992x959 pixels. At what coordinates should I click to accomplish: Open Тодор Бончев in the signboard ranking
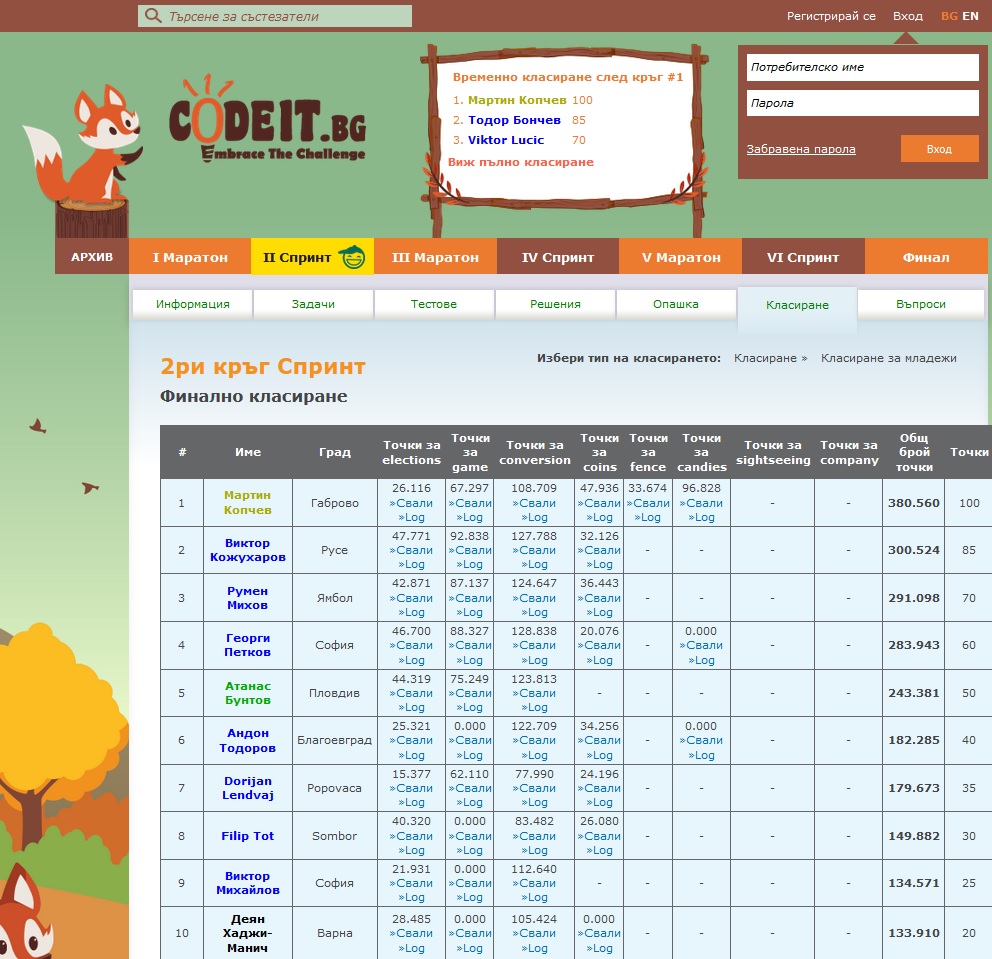(x=514, y=120)
